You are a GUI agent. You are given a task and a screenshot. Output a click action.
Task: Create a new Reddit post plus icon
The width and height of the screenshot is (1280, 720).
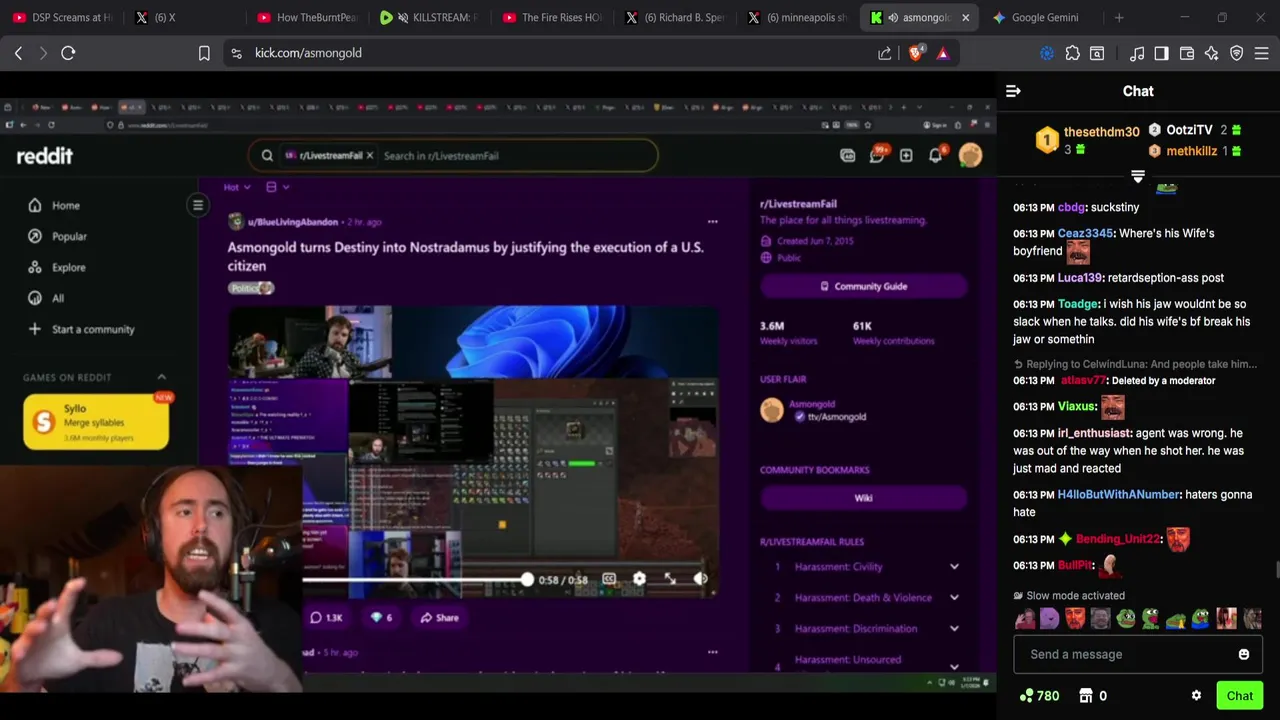906,155
